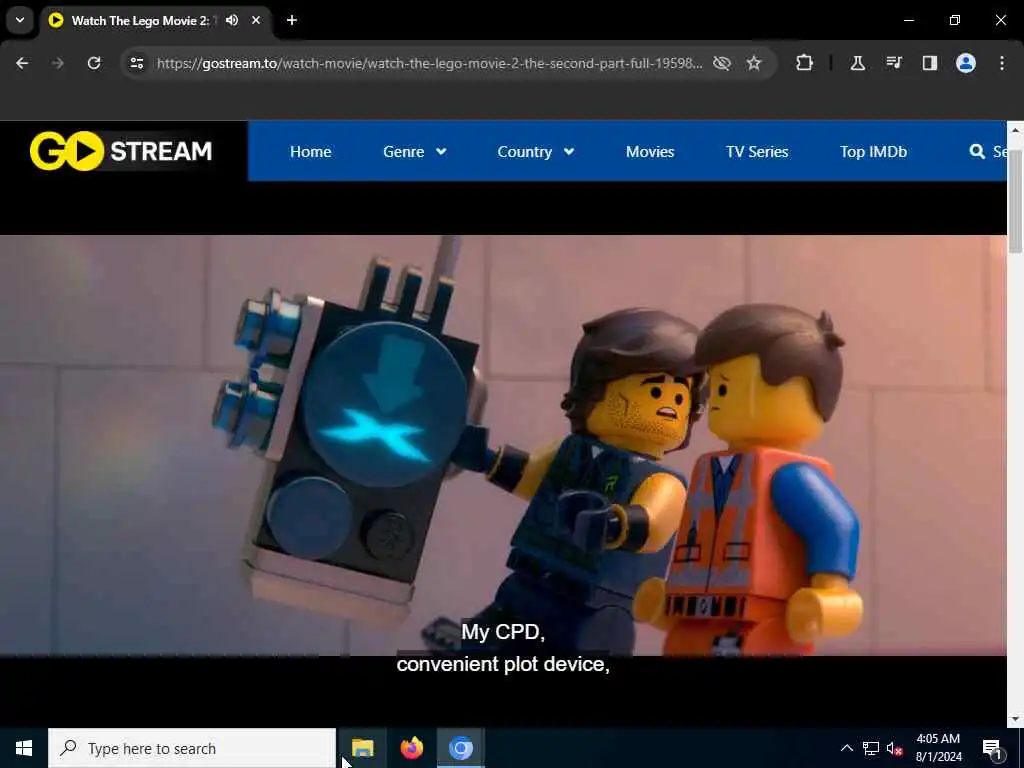Viewport: 1024px width, 768px height.
Task: Click the taskbar search box
Action: point(192,748)
